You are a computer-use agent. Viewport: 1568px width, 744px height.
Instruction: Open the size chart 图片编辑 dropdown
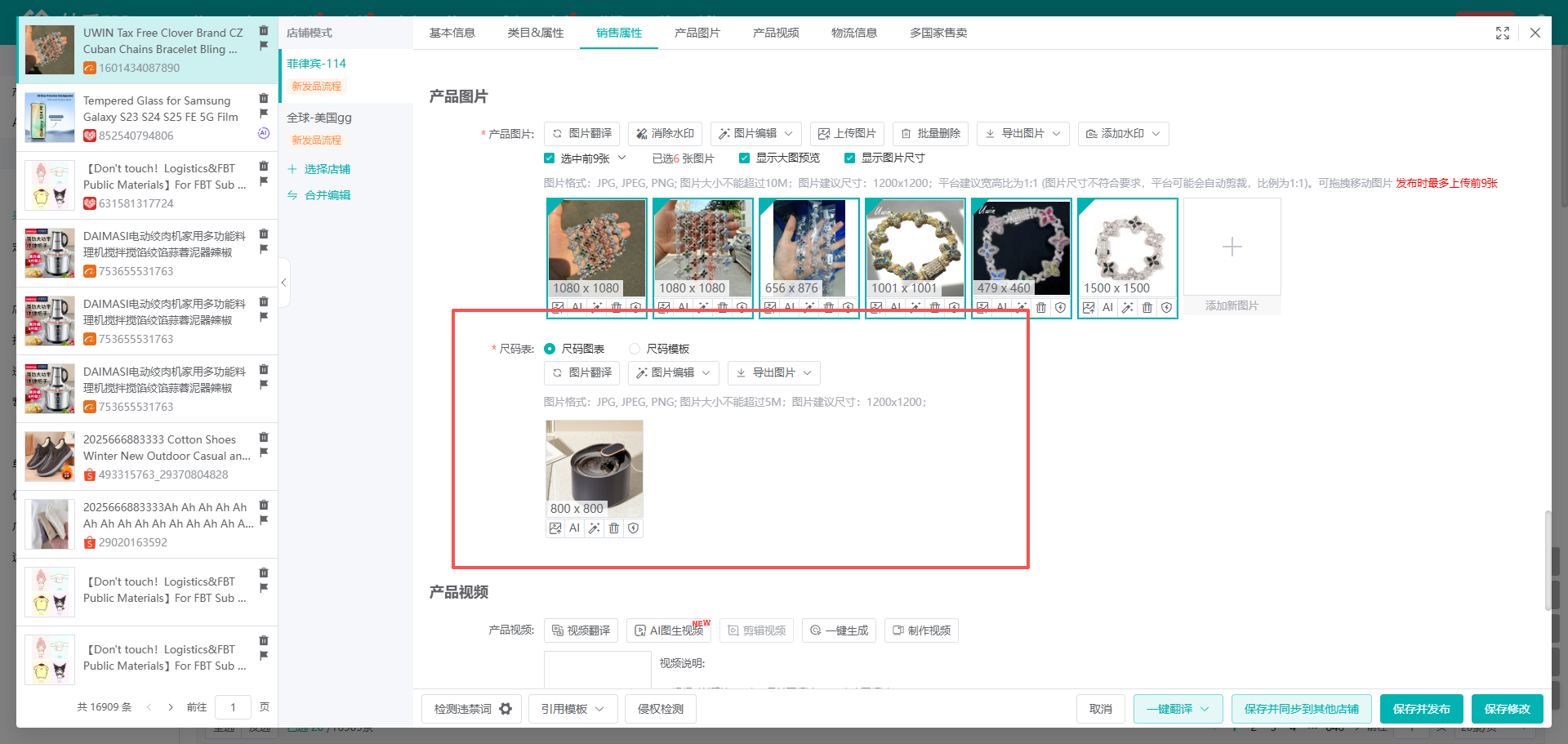pyautogui.click(x=673, y=372)
